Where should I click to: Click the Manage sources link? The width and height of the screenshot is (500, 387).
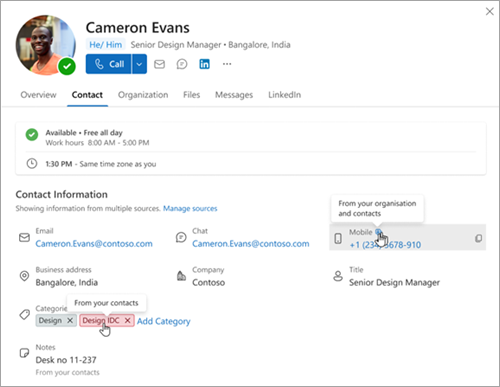pyautogui.click(x=190, y=209)
